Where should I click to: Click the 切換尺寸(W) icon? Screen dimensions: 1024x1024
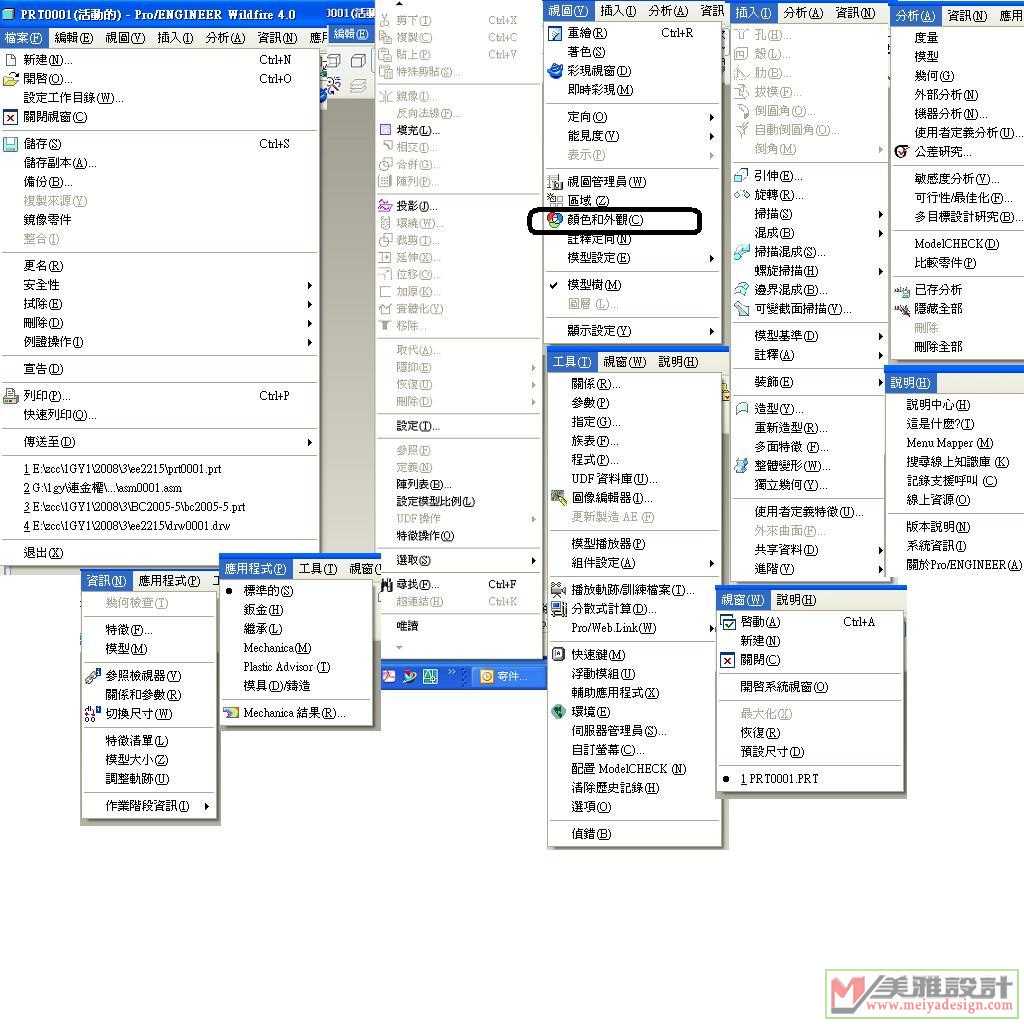[x=93, y=714]
